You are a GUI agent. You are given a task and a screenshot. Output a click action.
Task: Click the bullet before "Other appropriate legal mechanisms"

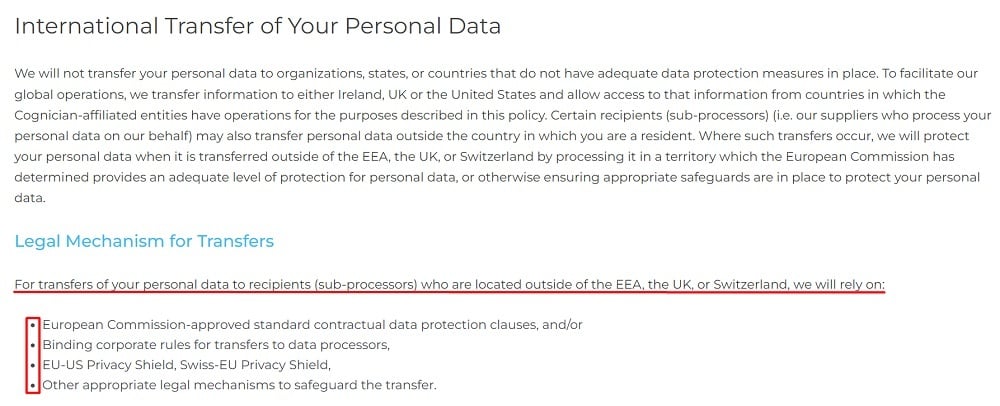(x=33, y=385)
